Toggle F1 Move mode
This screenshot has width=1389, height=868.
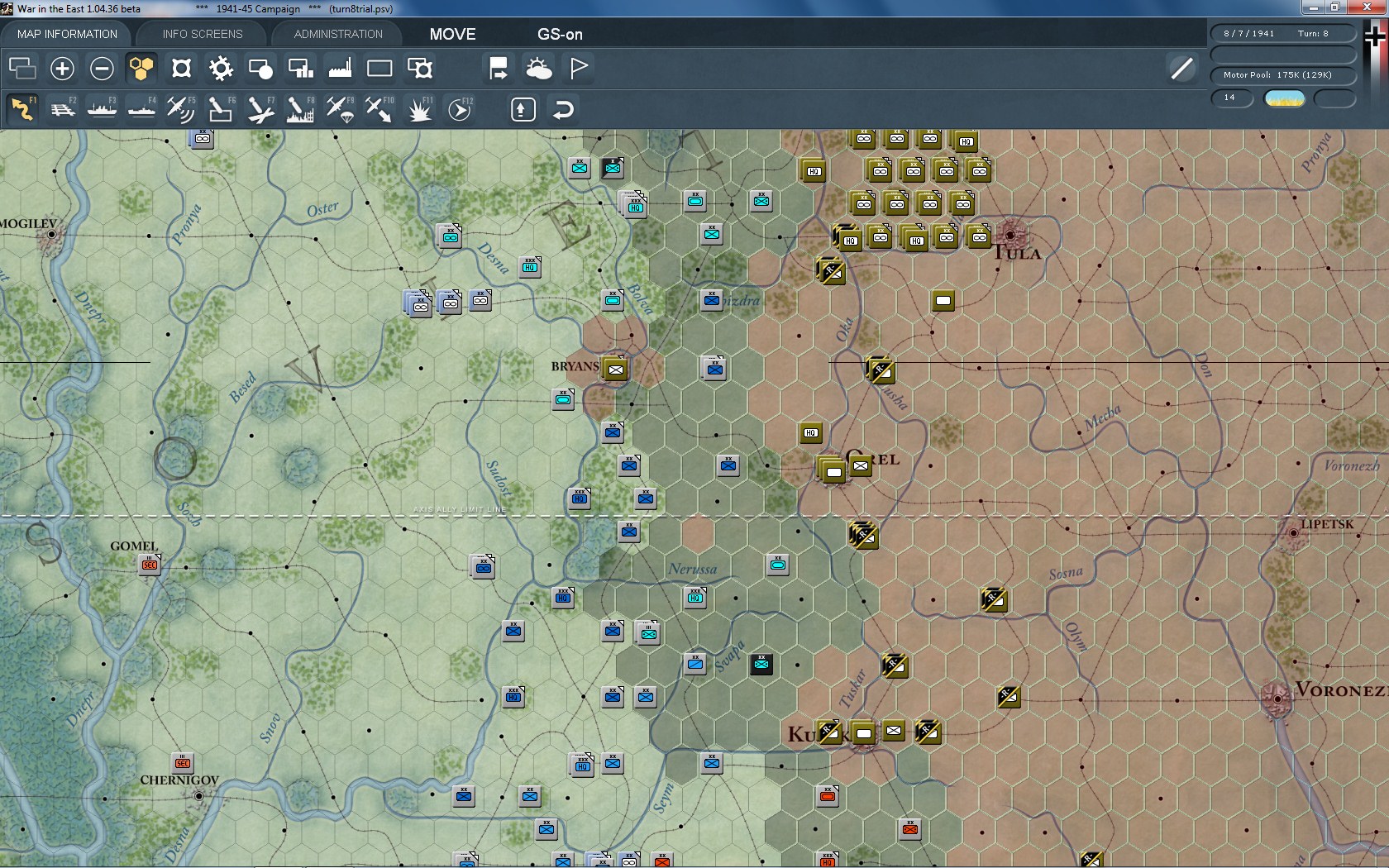point(22,109)
